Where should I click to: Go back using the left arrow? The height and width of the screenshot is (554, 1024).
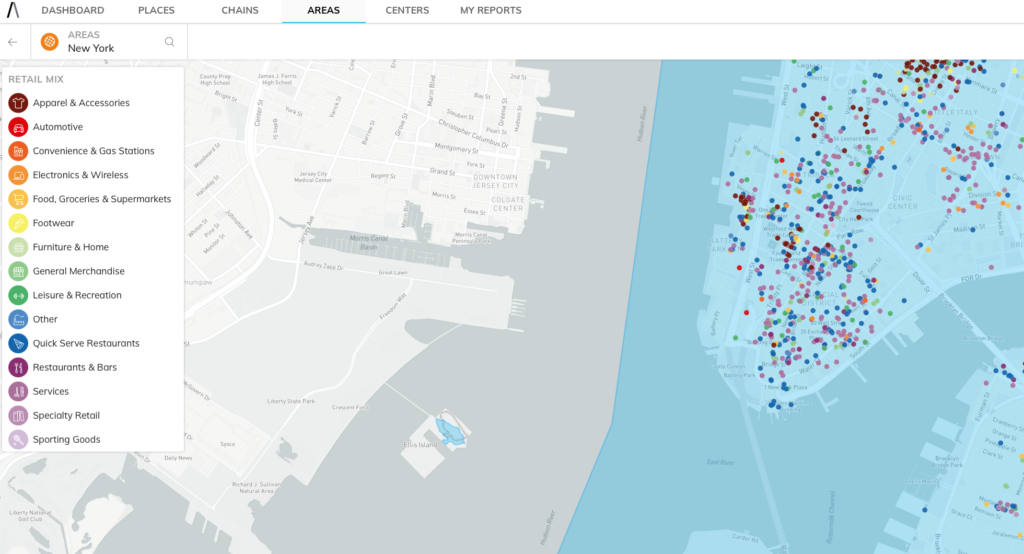coord(13,42)
